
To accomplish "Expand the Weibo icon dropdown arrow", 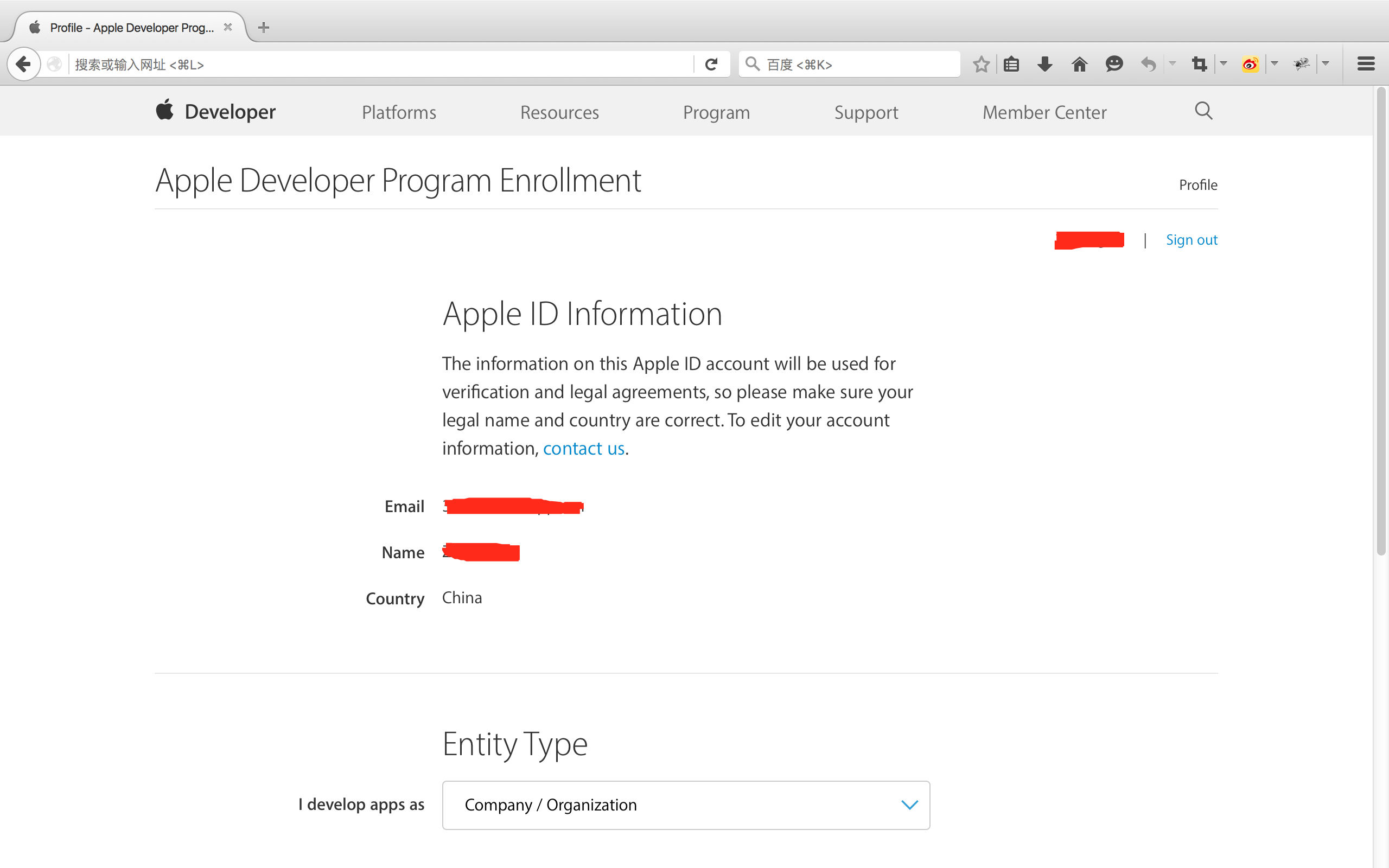I will (1274, 63).
